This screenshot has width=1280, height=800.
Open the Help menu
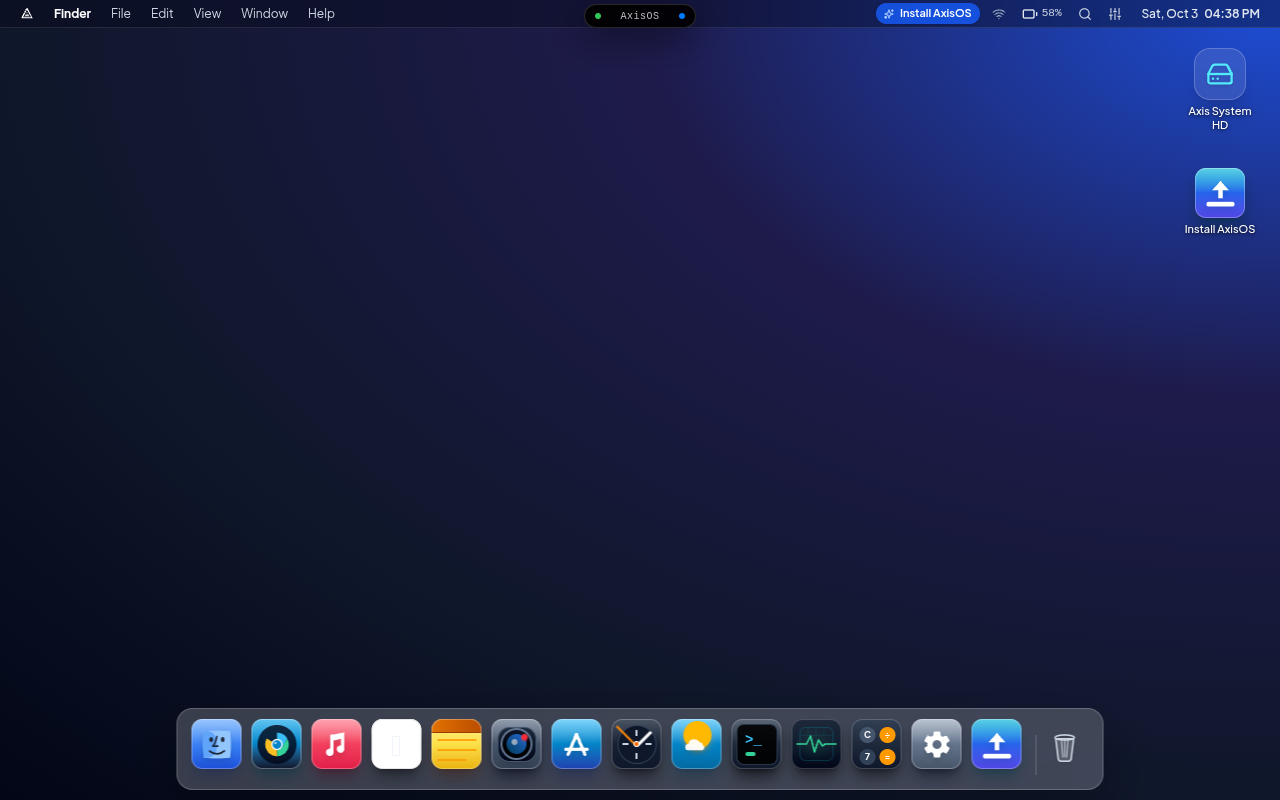[321, 14]
